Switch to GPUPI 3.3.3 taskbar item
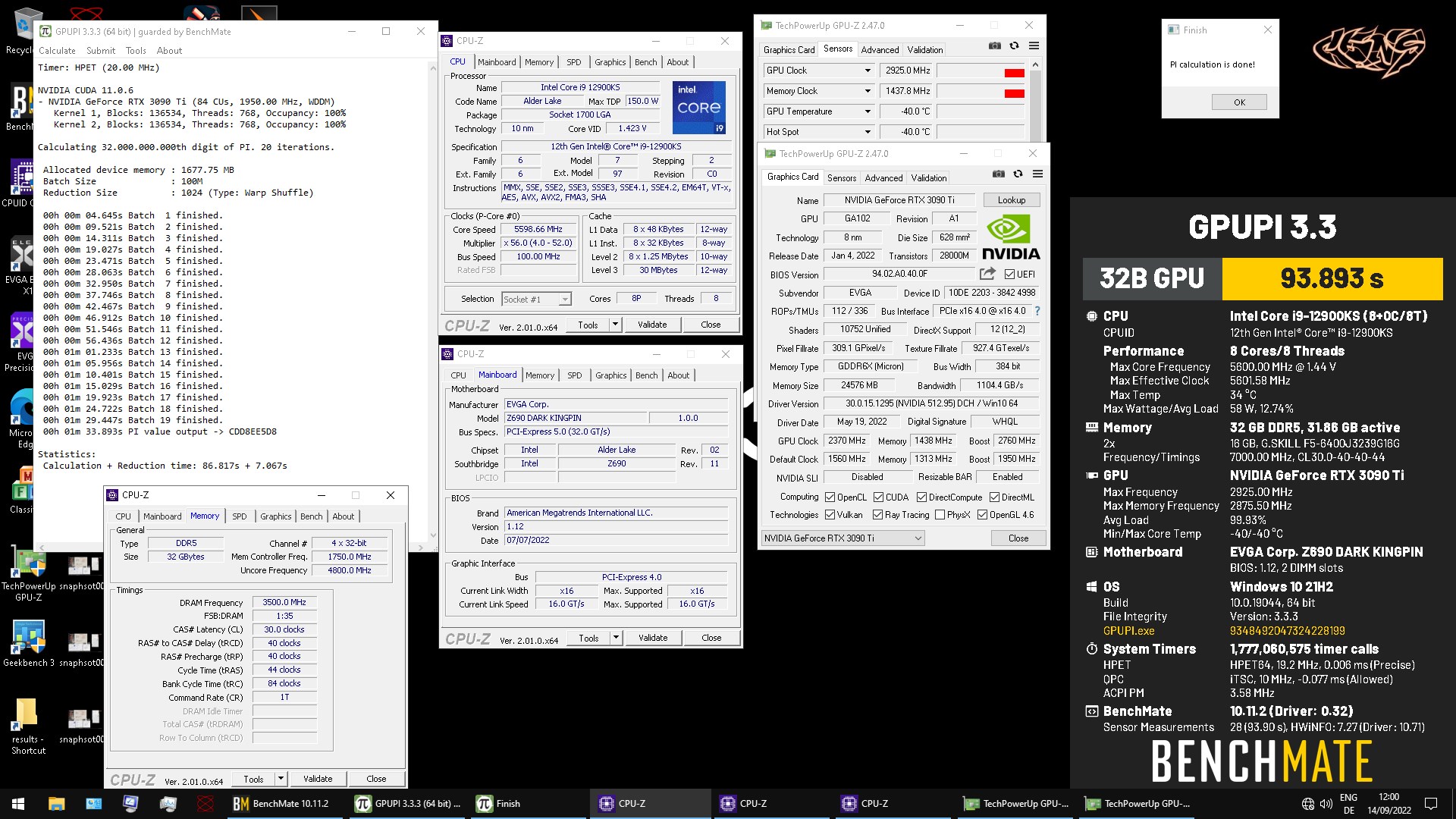The height and width of the screenshot is (819, 1456). (x=409, y=803)
